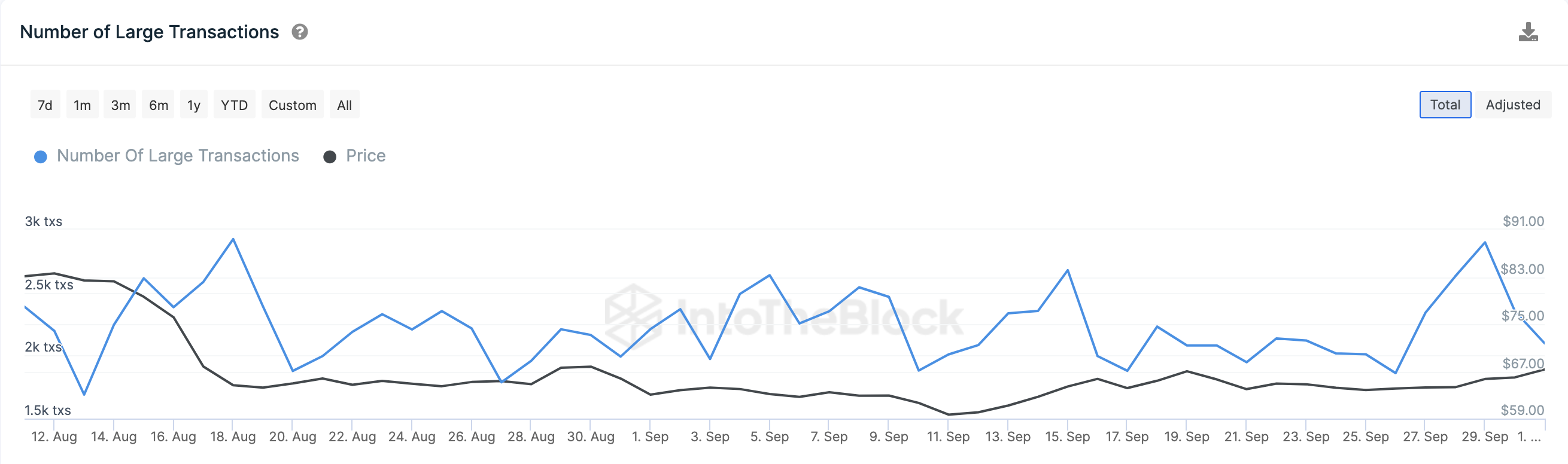The width and height of the screenshot is (1568, 464).
Task: Show All available data
Action: click(x=345, y=105)
